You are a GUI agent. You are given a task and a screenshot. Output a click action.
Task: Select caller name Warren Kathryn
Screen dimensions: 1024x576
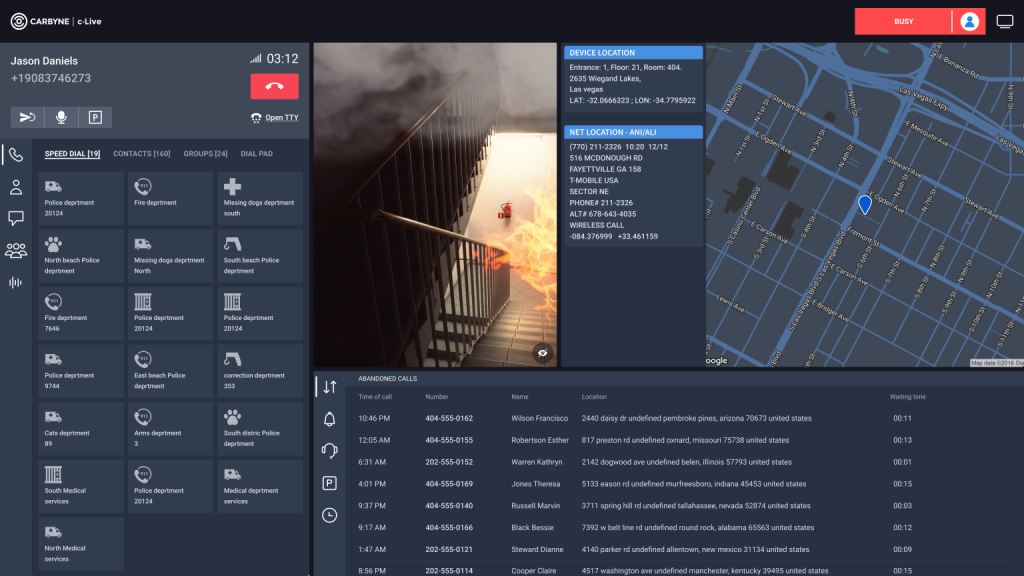(537, 462)
